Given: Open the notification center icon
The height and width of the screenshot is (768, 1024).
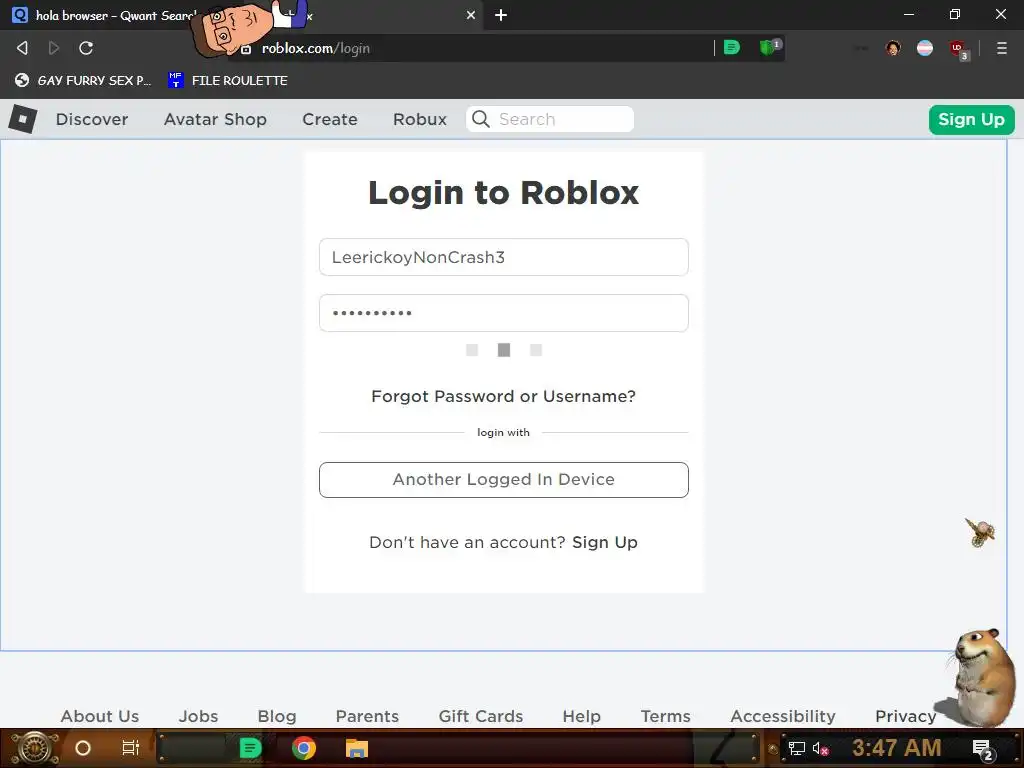Looking at the screenshot, I should (x=982, y=749).
